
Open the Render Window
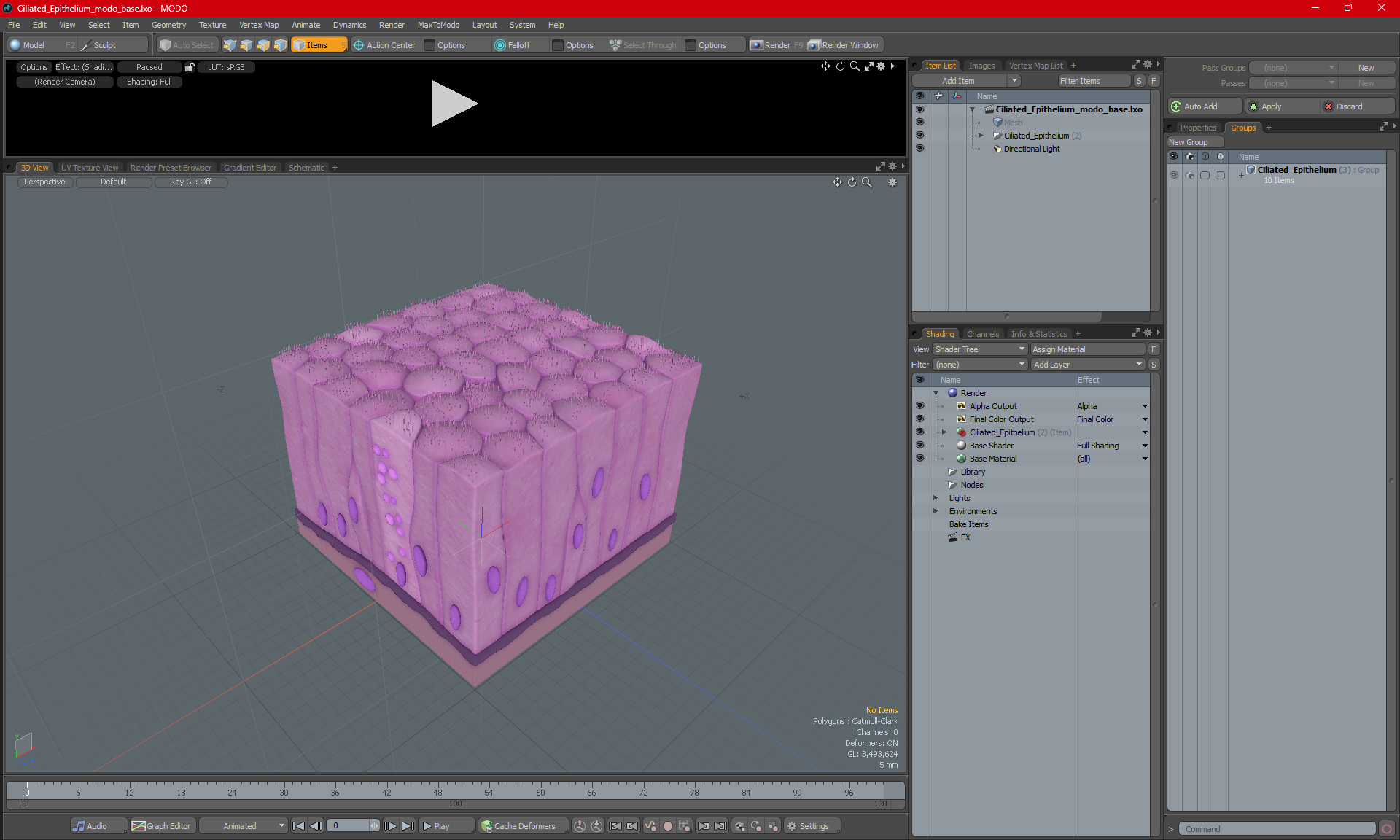point(844,45)
